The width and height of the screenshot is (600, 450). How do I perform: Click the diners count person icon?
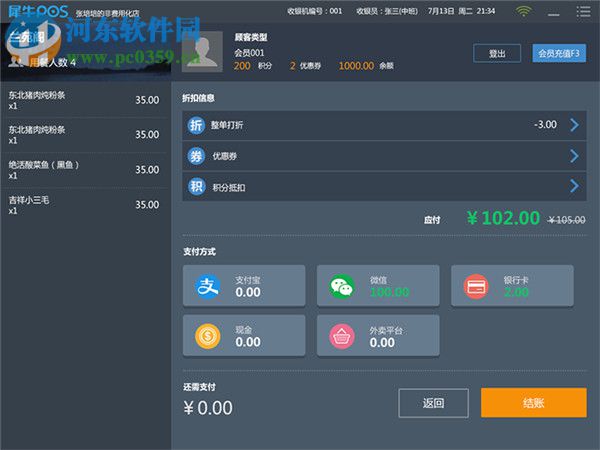15,62
